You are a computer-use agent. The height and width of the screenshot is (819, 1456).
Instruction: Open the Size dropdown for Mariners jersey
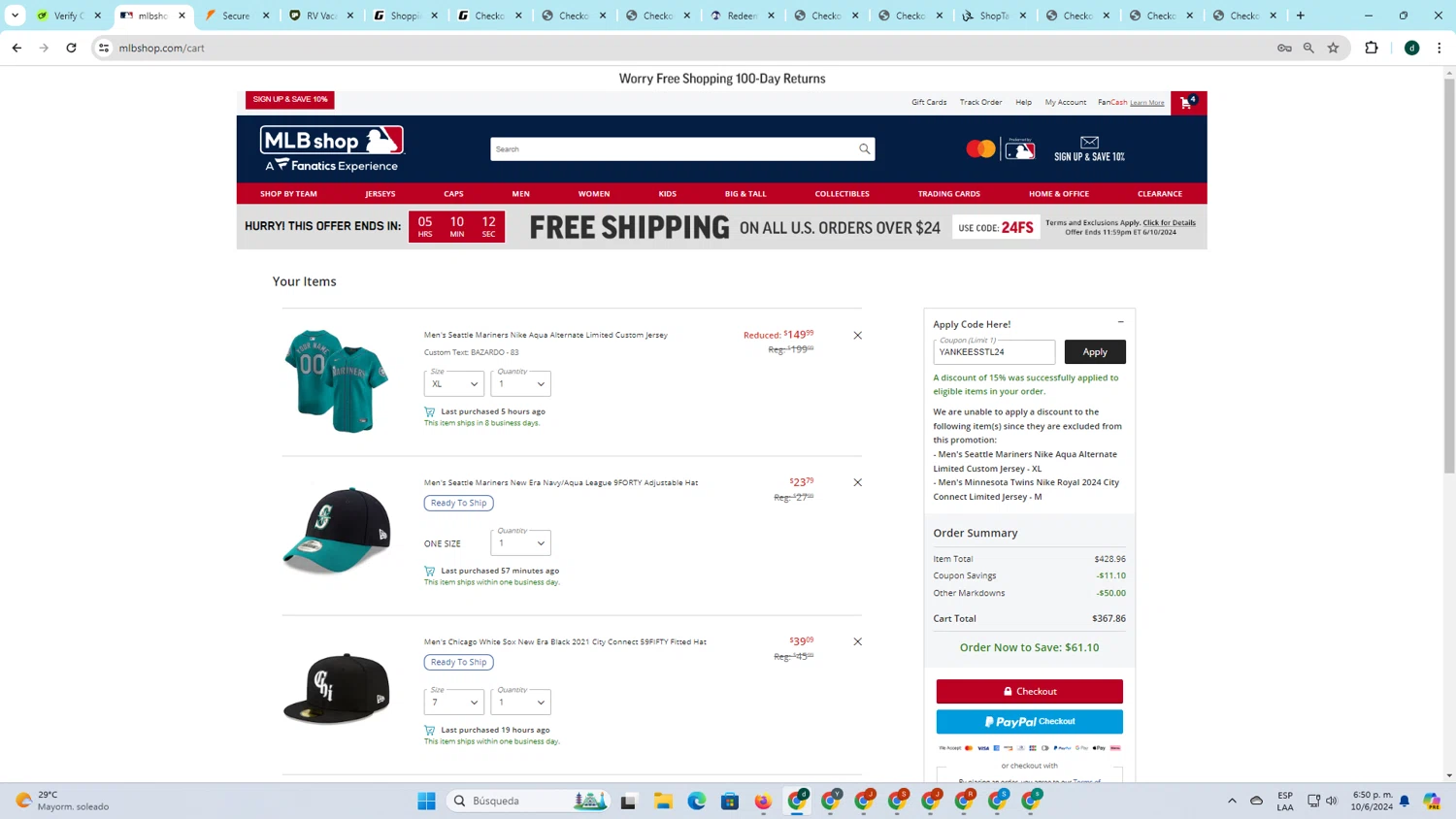tap(453, 383)
